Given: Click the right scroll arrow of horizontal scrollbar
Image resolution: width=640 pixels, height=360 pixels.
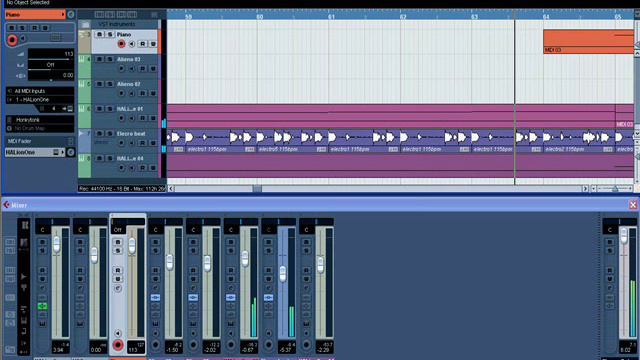Looking at the screenshot, I should (x=585, y=189).
